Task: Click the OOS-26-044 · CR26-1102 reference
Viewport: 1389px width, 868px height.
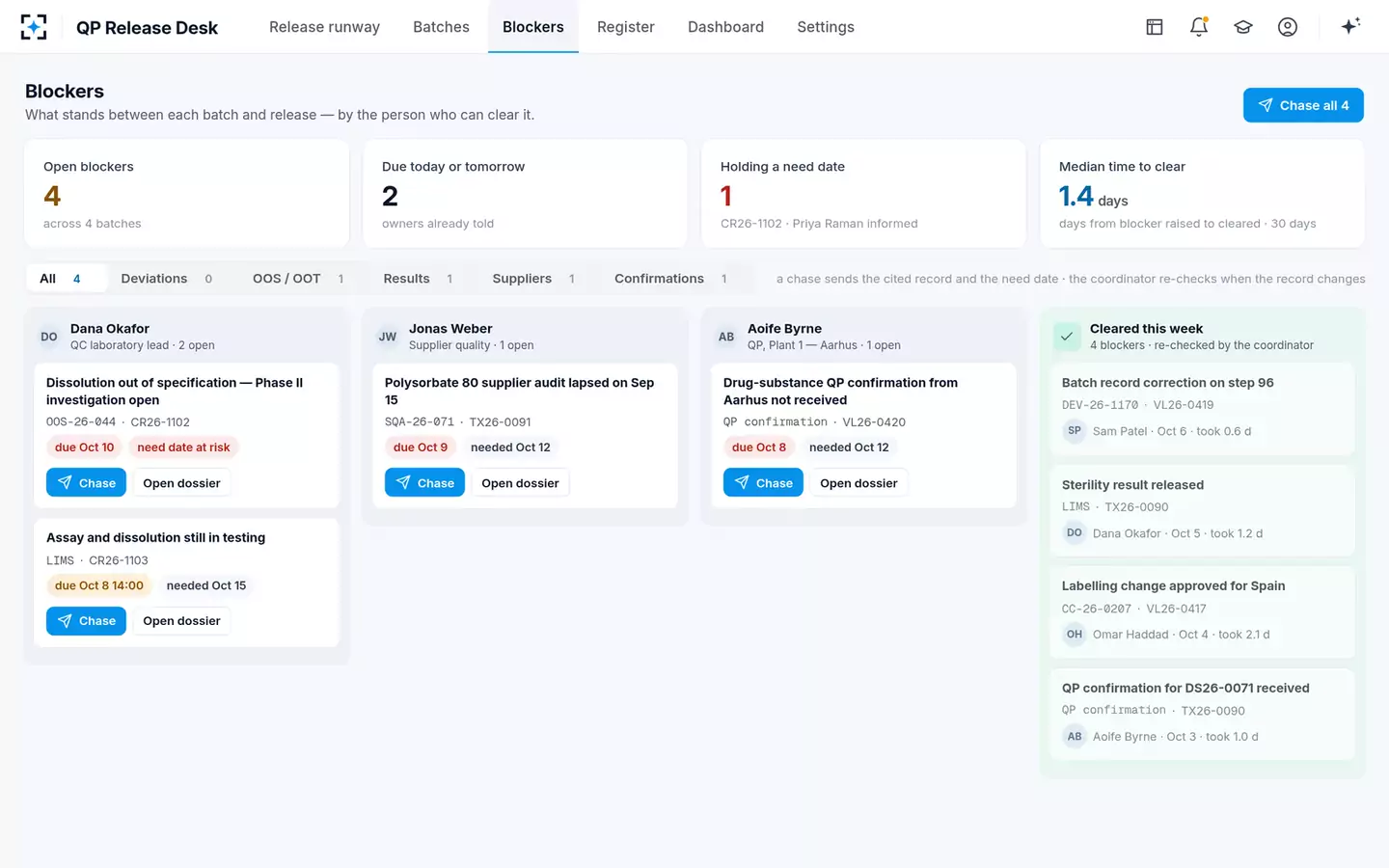Action: point(118,422)
